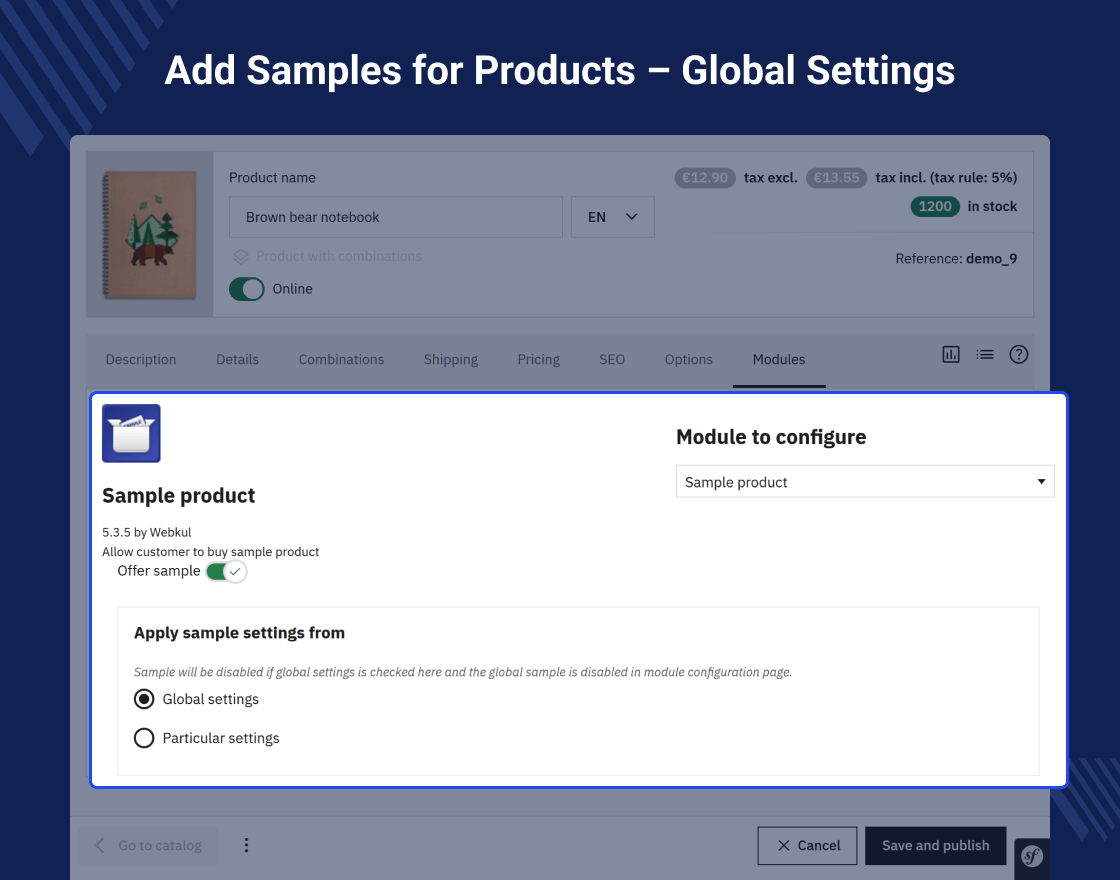Click the Reference: demo_9 text
This screenshot has width=1120, height=880.
956,259
